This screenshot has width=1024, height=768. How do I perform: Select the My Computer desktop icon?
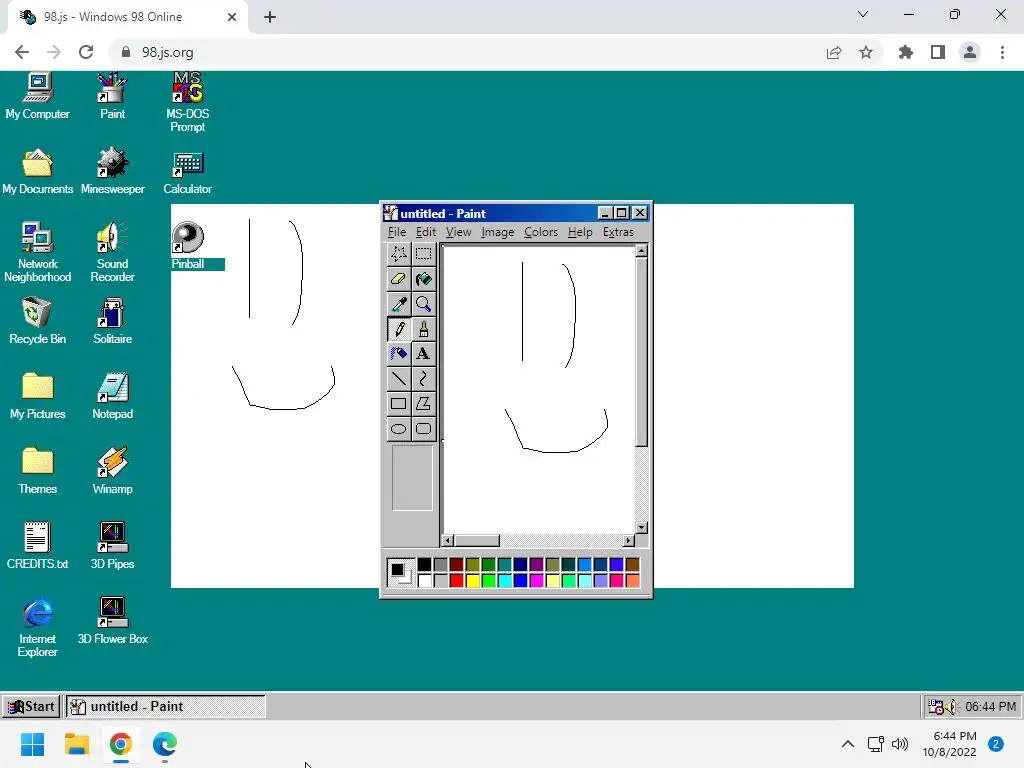tap(37, 97)
